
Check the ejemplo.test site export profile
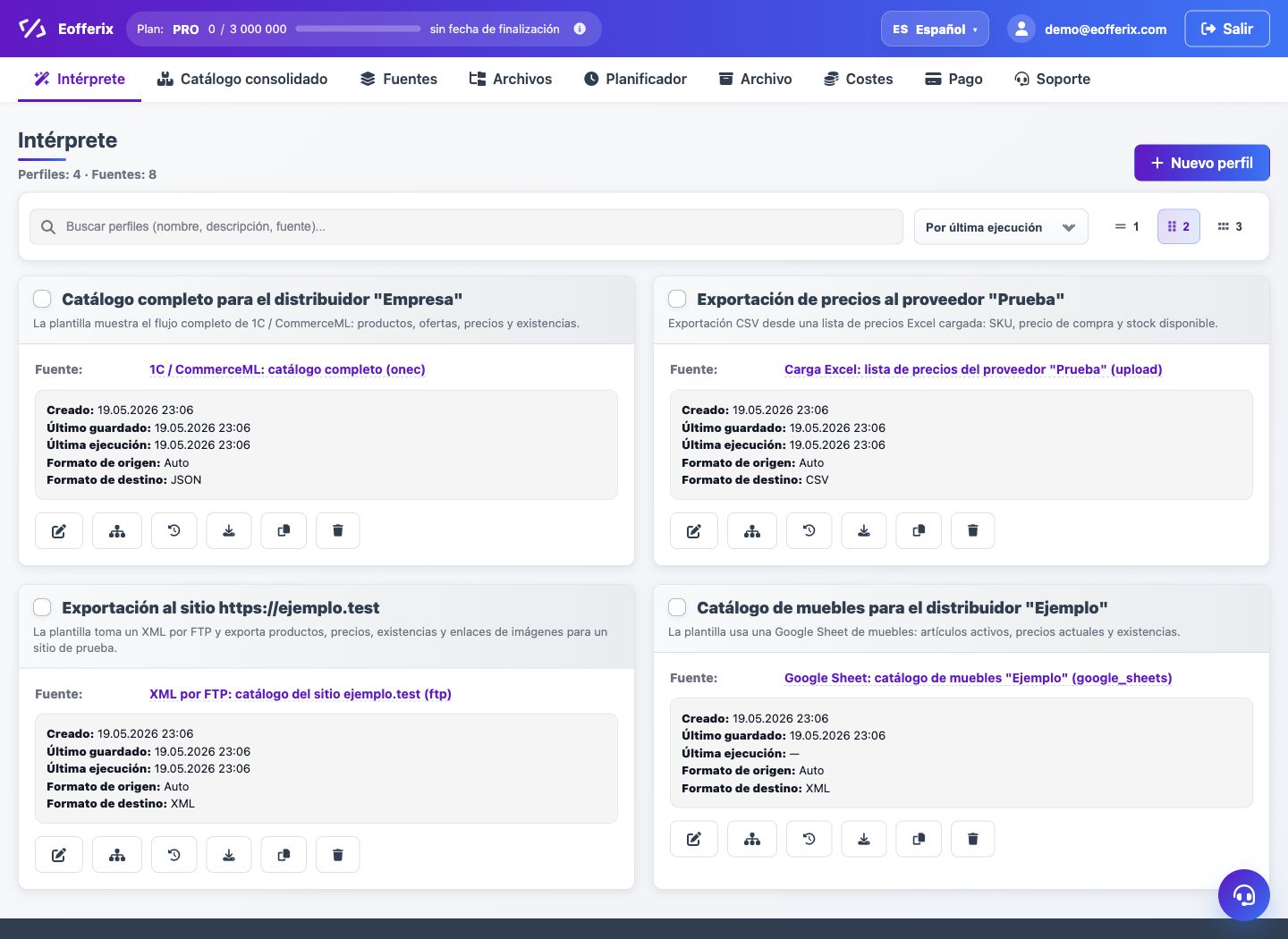pos(42,607)
